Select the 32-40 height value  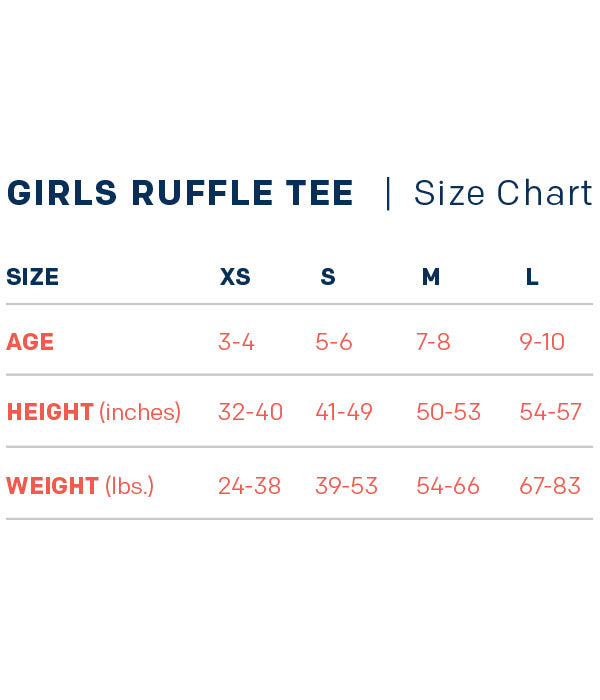point(251,412)
